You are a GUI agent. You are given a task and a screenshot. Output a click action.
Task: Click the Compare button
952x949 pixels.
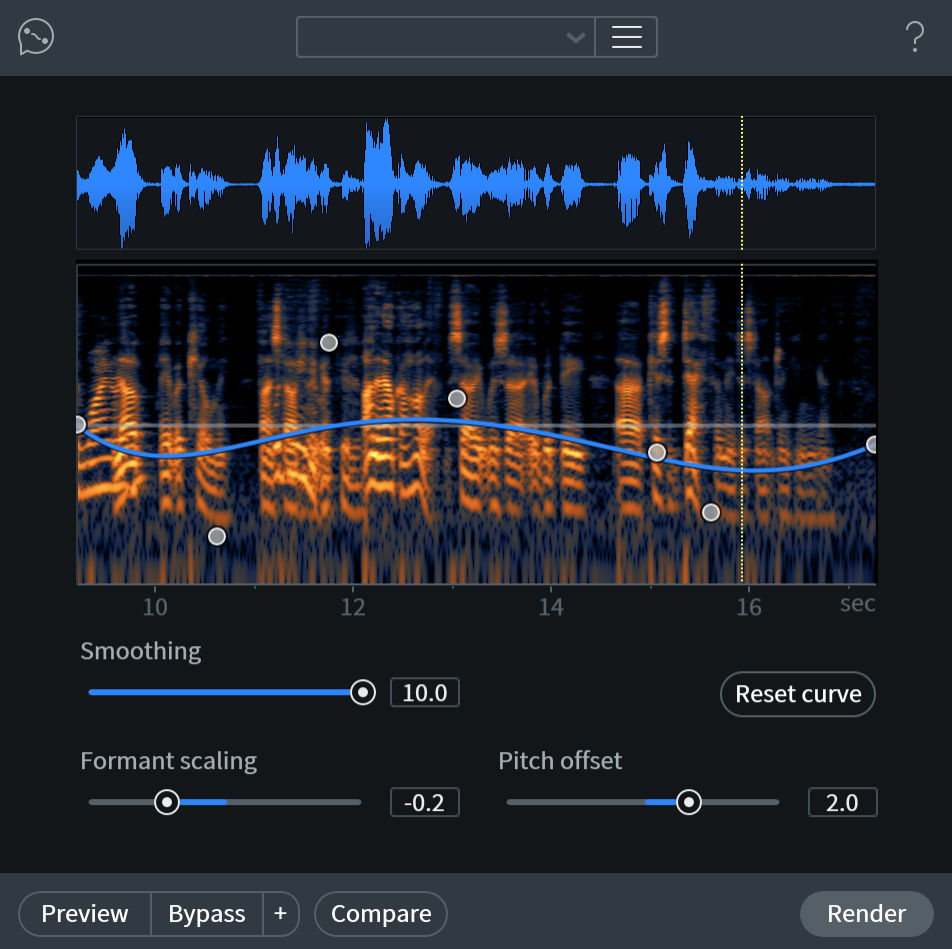pyautogui.click(x=381, y=914)
